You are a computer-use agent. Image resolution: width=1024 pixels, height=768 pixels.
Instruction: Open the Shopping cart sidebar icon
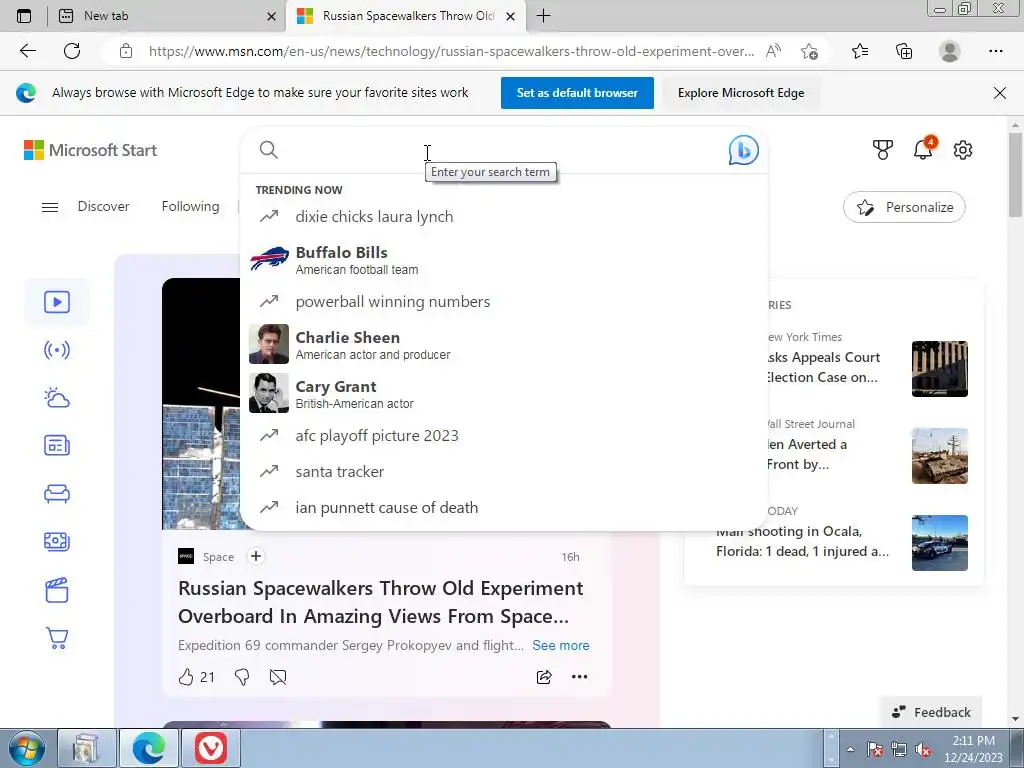(57, 638)
